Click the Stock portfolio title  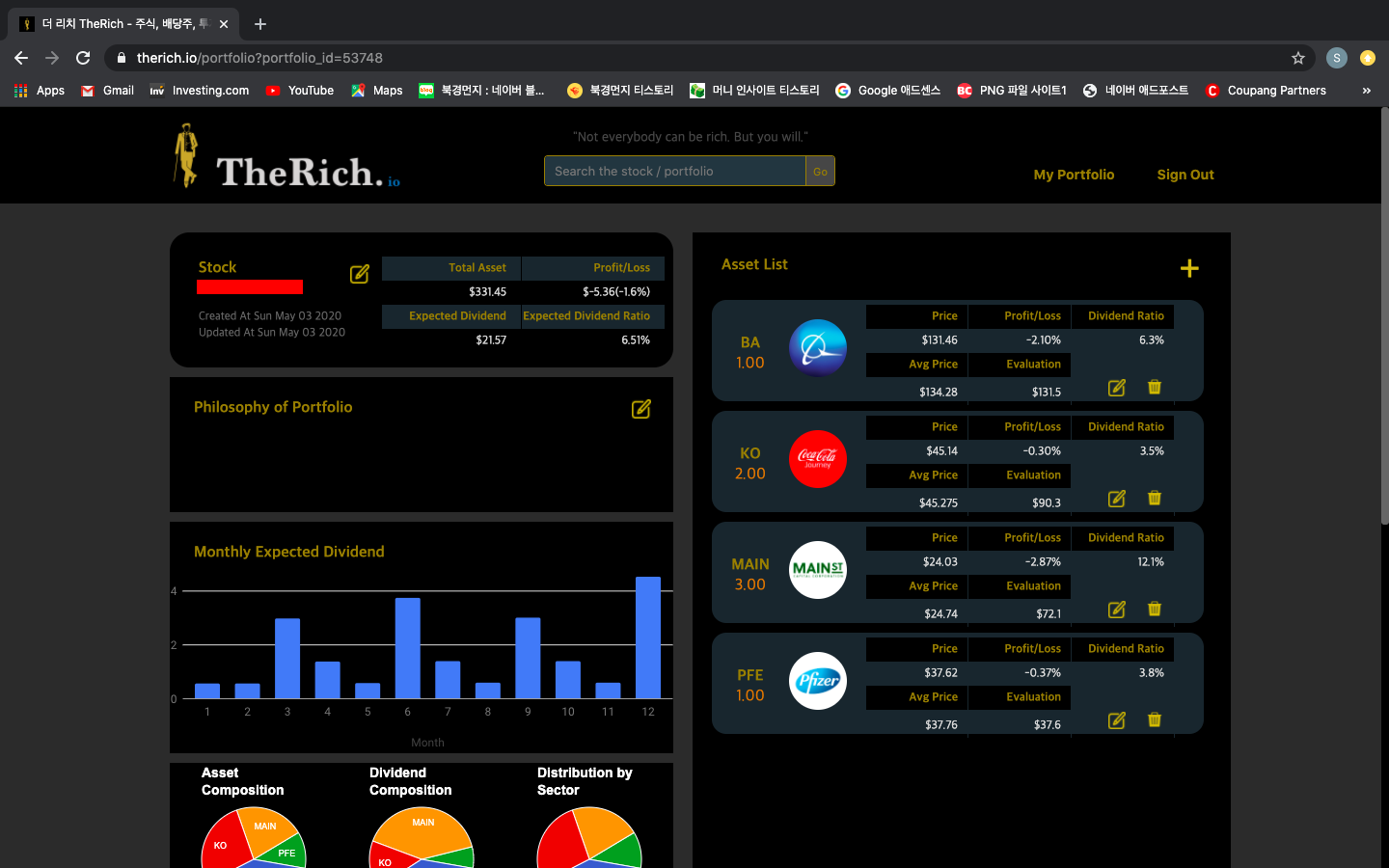(x=217, y=267)
